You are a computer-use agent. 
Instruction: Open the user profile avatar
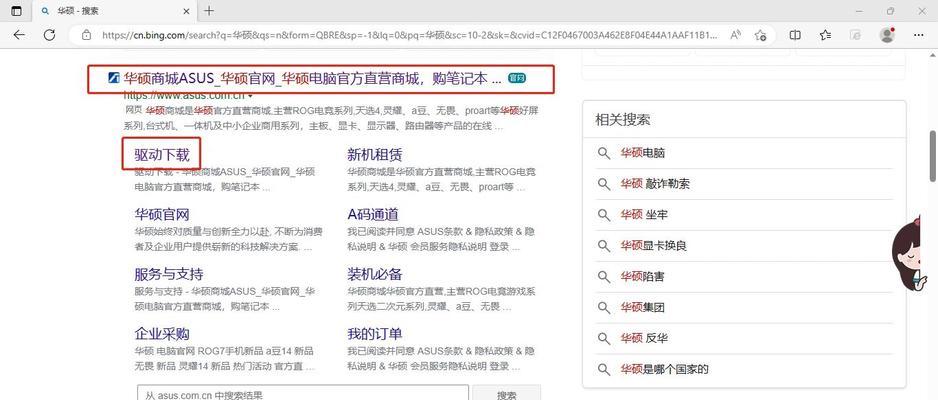(887, 35)
